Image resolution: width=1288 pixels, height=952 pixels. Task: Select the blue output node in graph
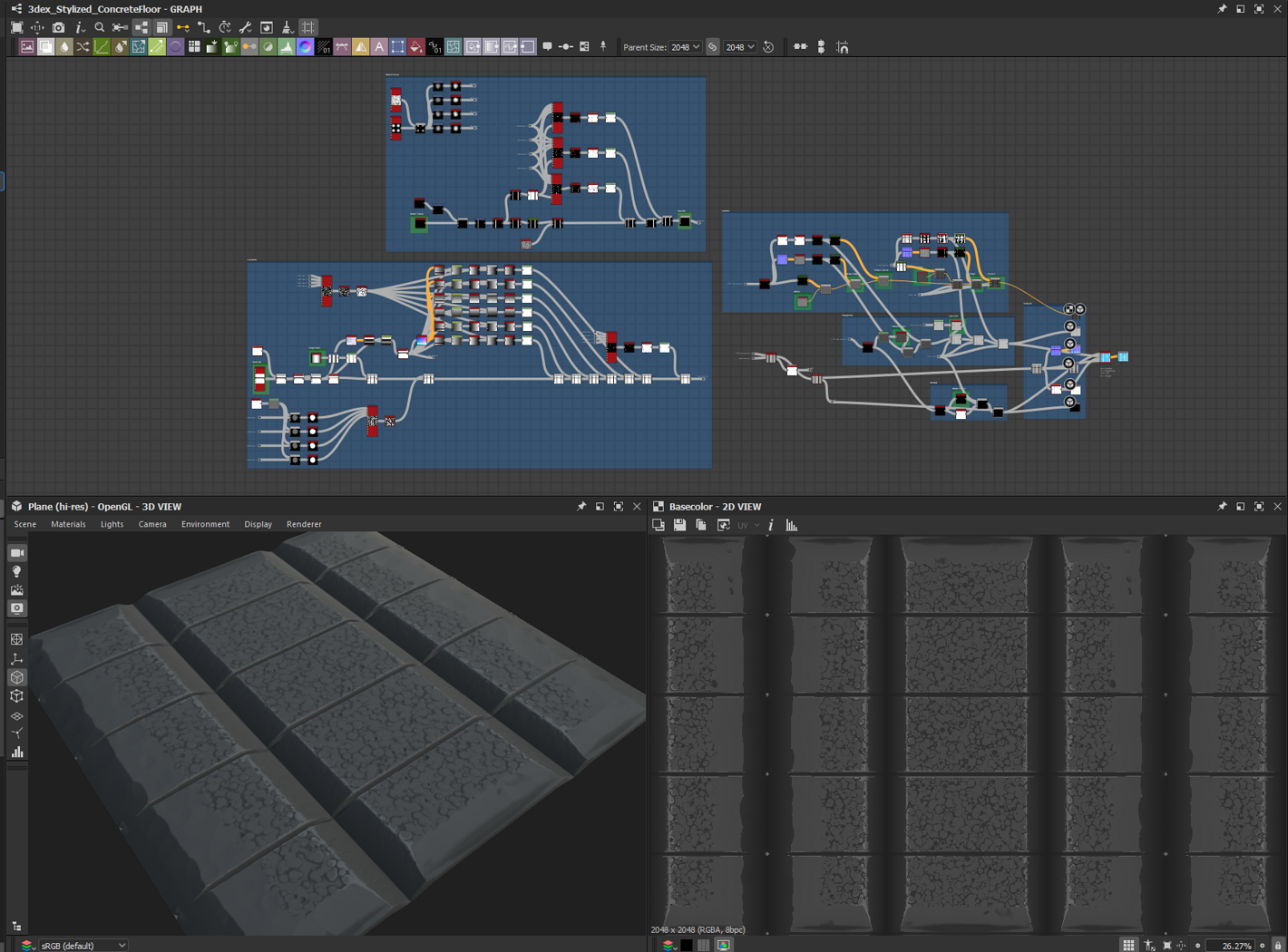pos(1124,356)
